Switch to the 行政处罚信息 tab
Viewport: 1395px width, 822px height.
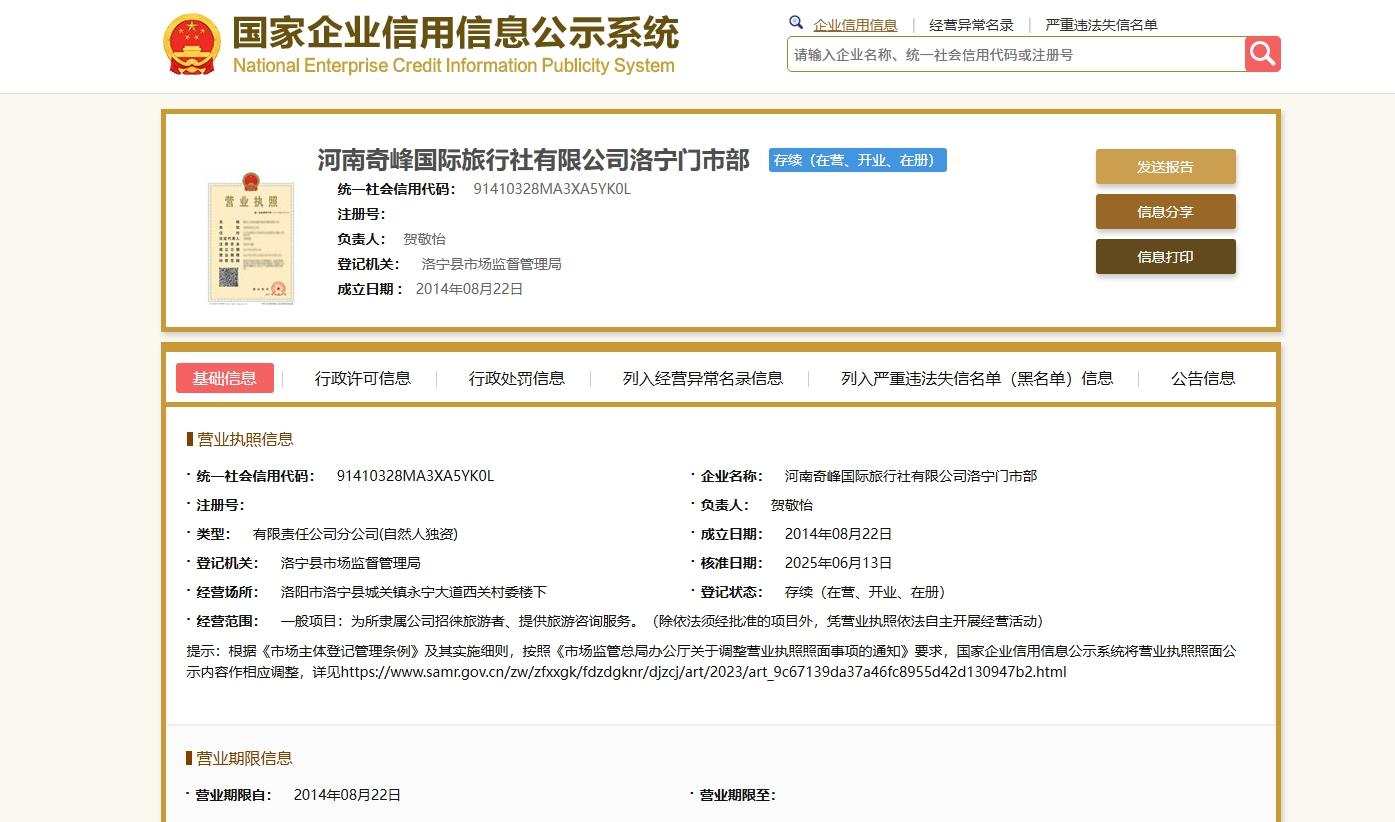point(517,378)
